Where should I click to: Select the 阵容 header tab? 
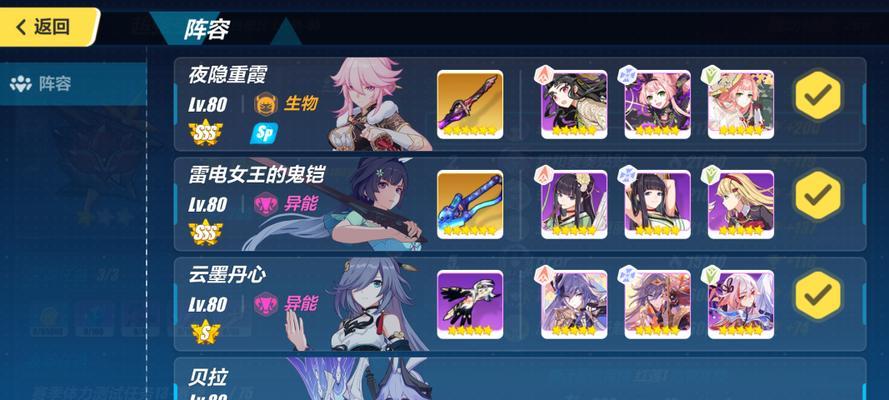(x=206, y=29)
